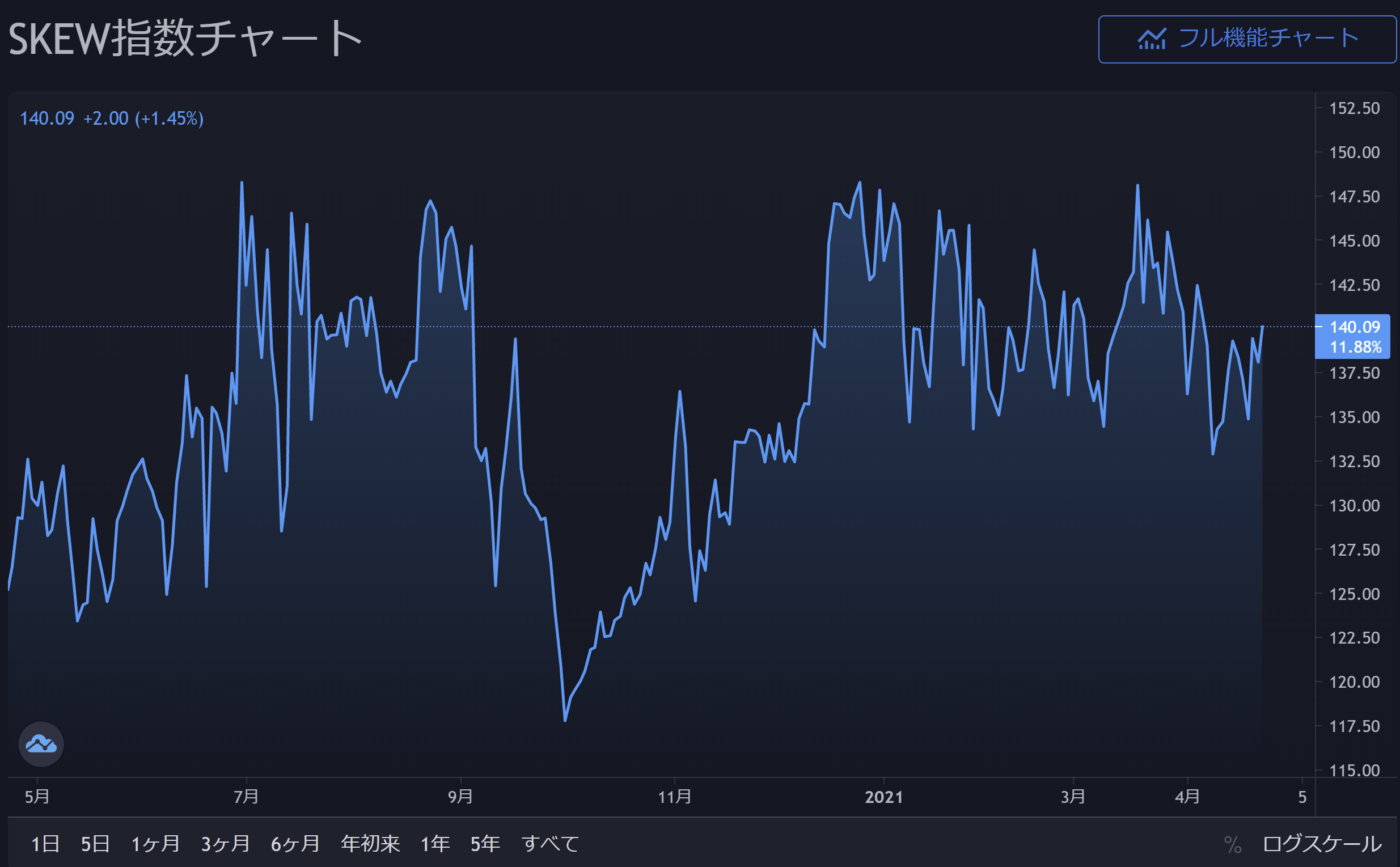
Task: Click the chart icon in フル機能チャート button
Action: (x=1151, y=39)
